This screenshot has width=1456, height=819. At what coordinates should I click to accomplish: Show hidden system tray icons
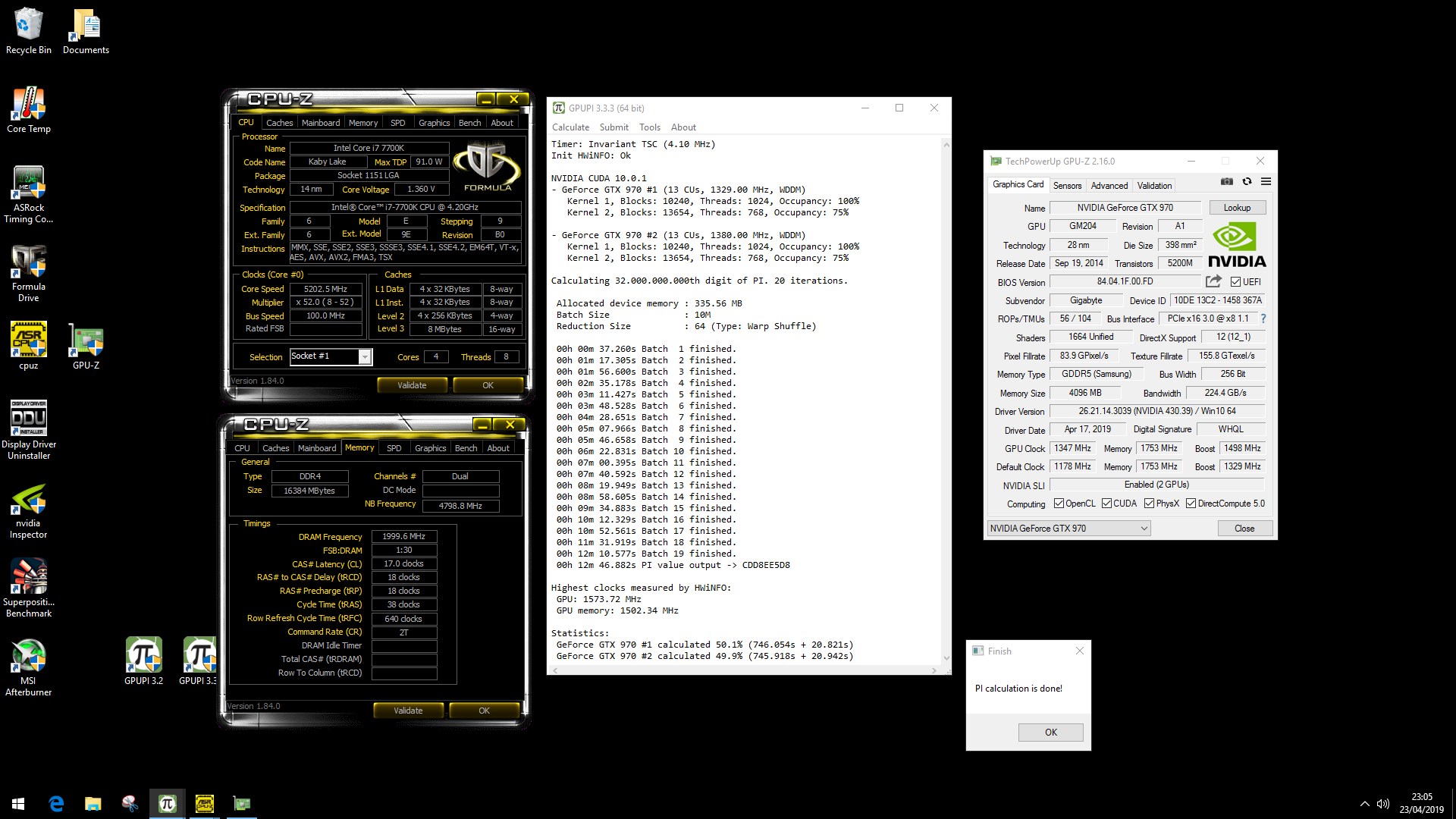pos(1364,804)
